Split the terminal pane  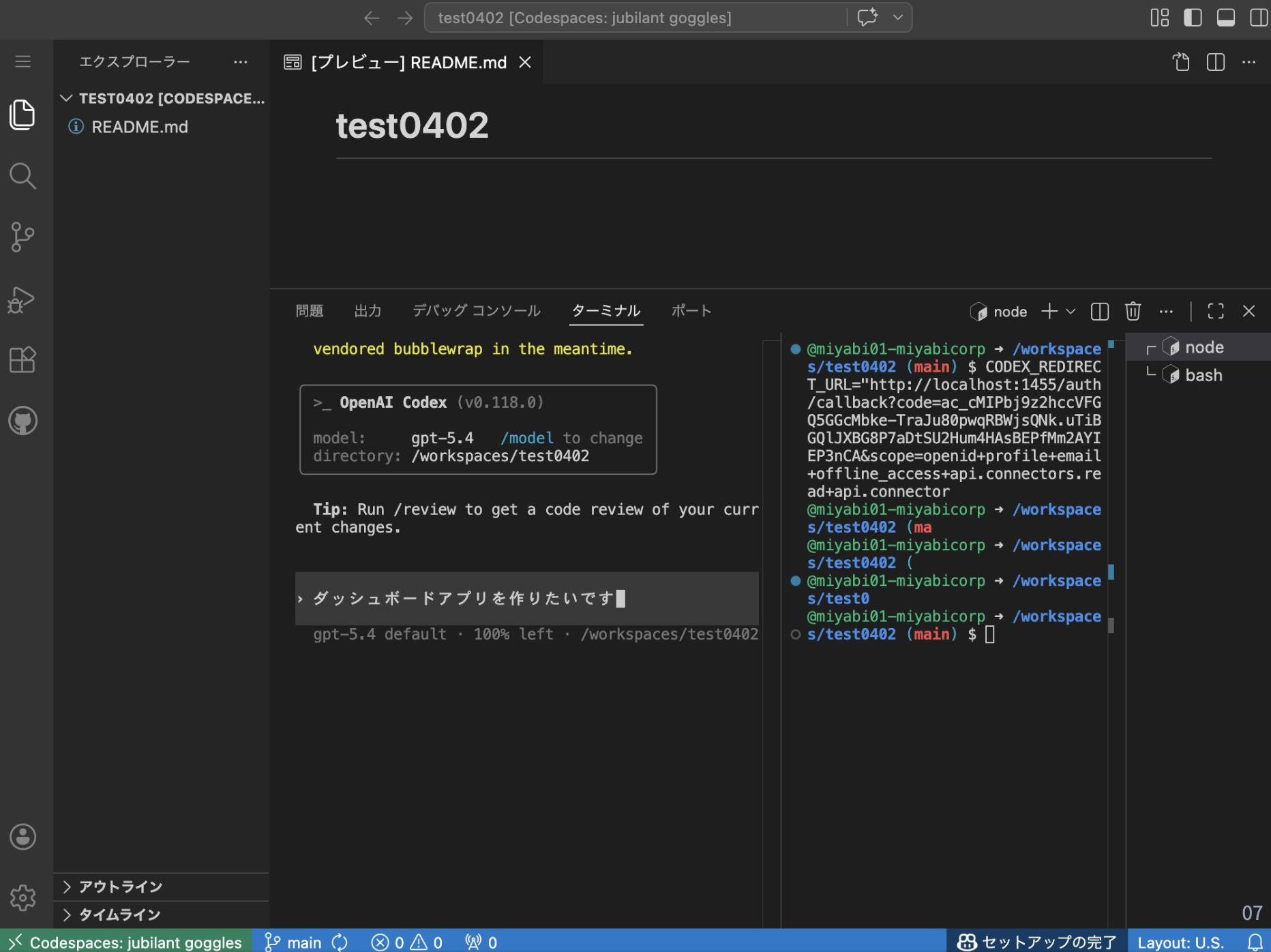pyautogui.click(x=1100, y=312)
